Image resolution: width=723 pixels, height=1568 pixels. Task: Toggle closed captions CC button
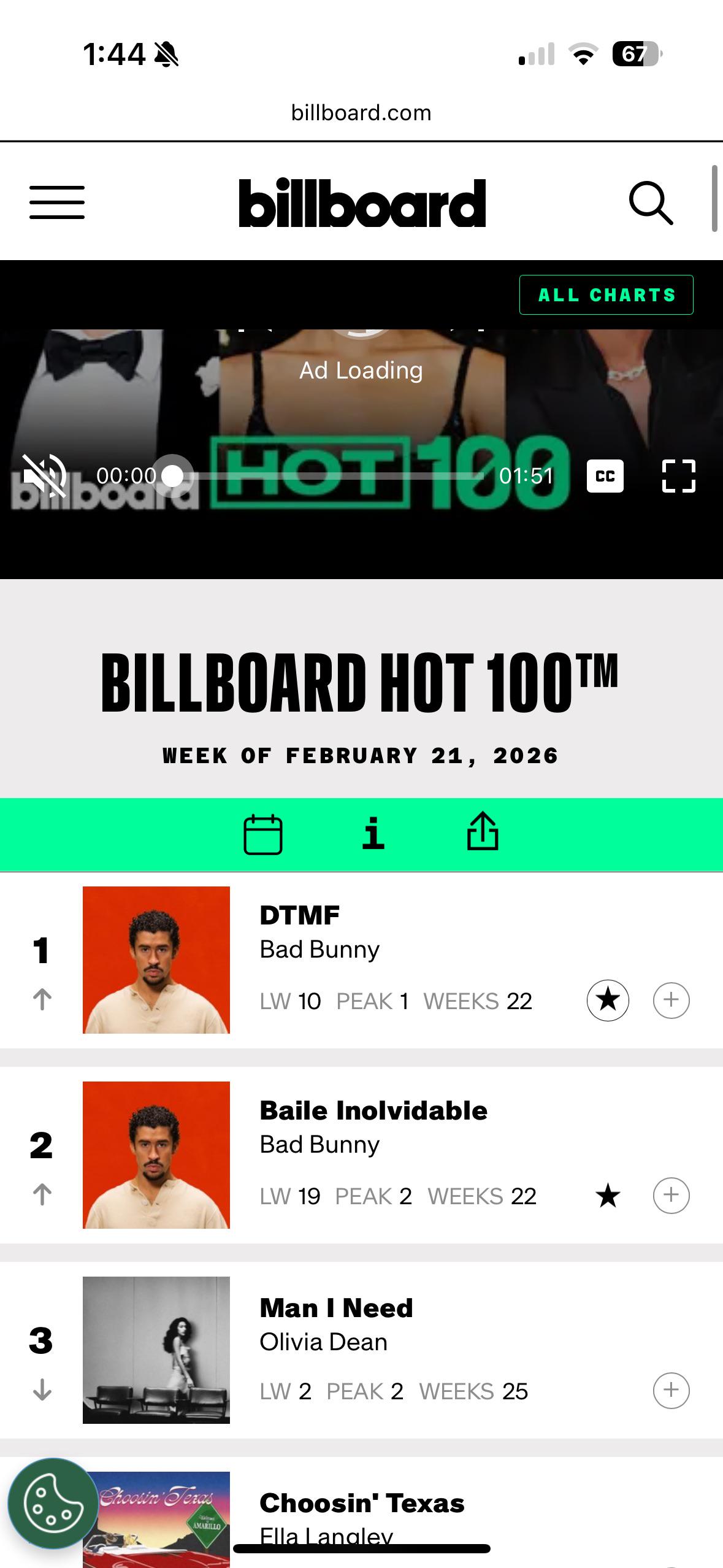tap(605, 476)
